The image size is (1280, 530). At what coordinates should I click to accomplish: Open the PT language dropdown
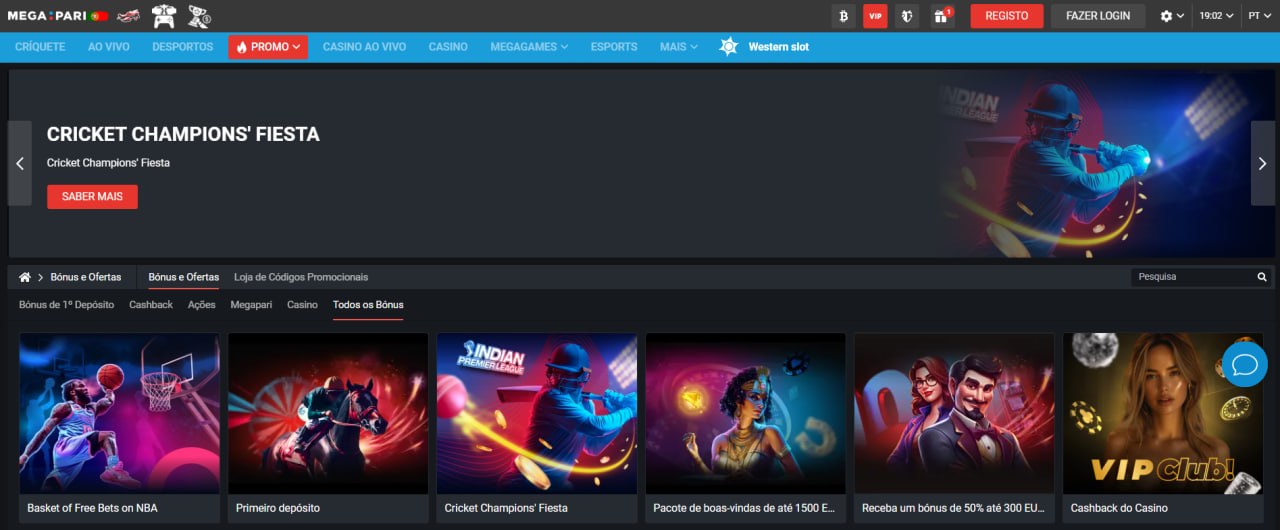(1258, 16)
